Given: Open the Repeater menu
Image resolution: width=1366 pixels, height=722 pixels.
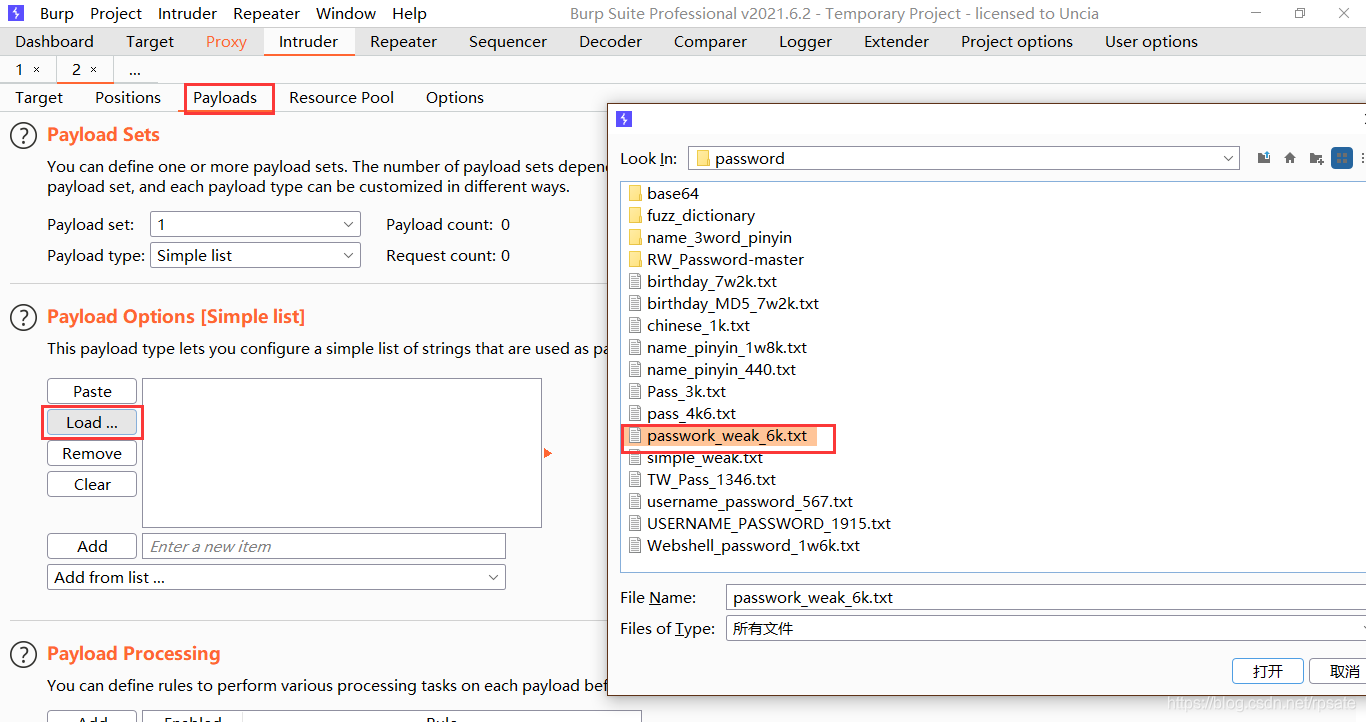Looking at the screenshot, I should click(267, 13).
